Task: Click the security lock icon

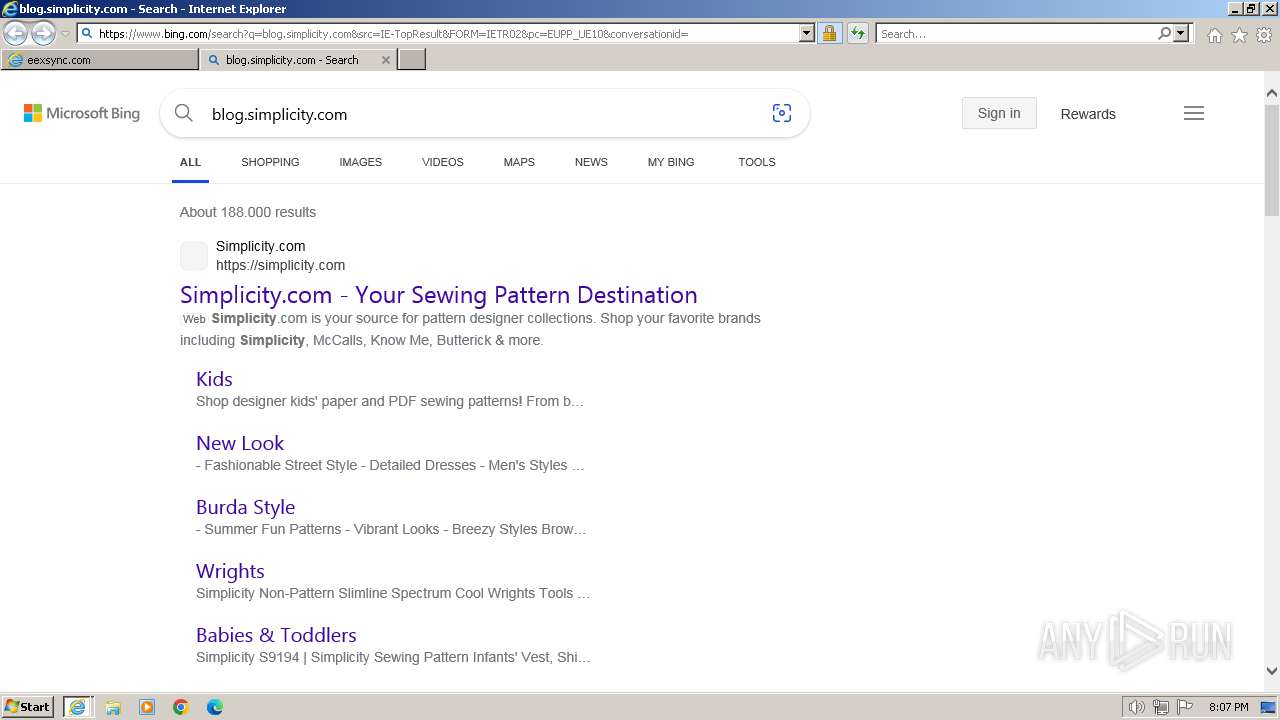Action: tap(829, 33)
